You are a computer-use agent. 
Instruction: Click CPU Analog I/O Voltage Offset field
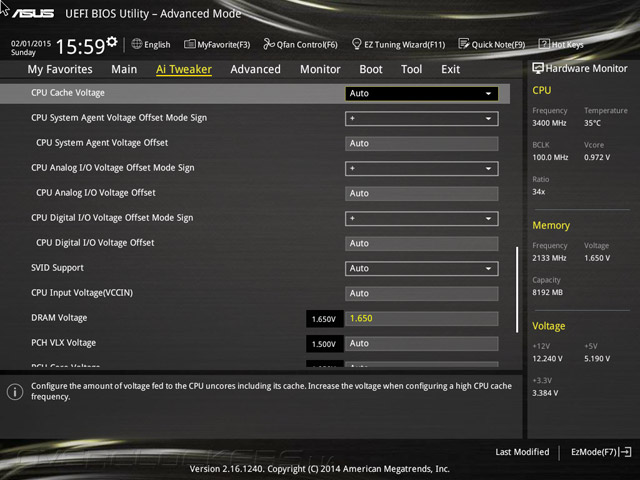coord(422,193)
